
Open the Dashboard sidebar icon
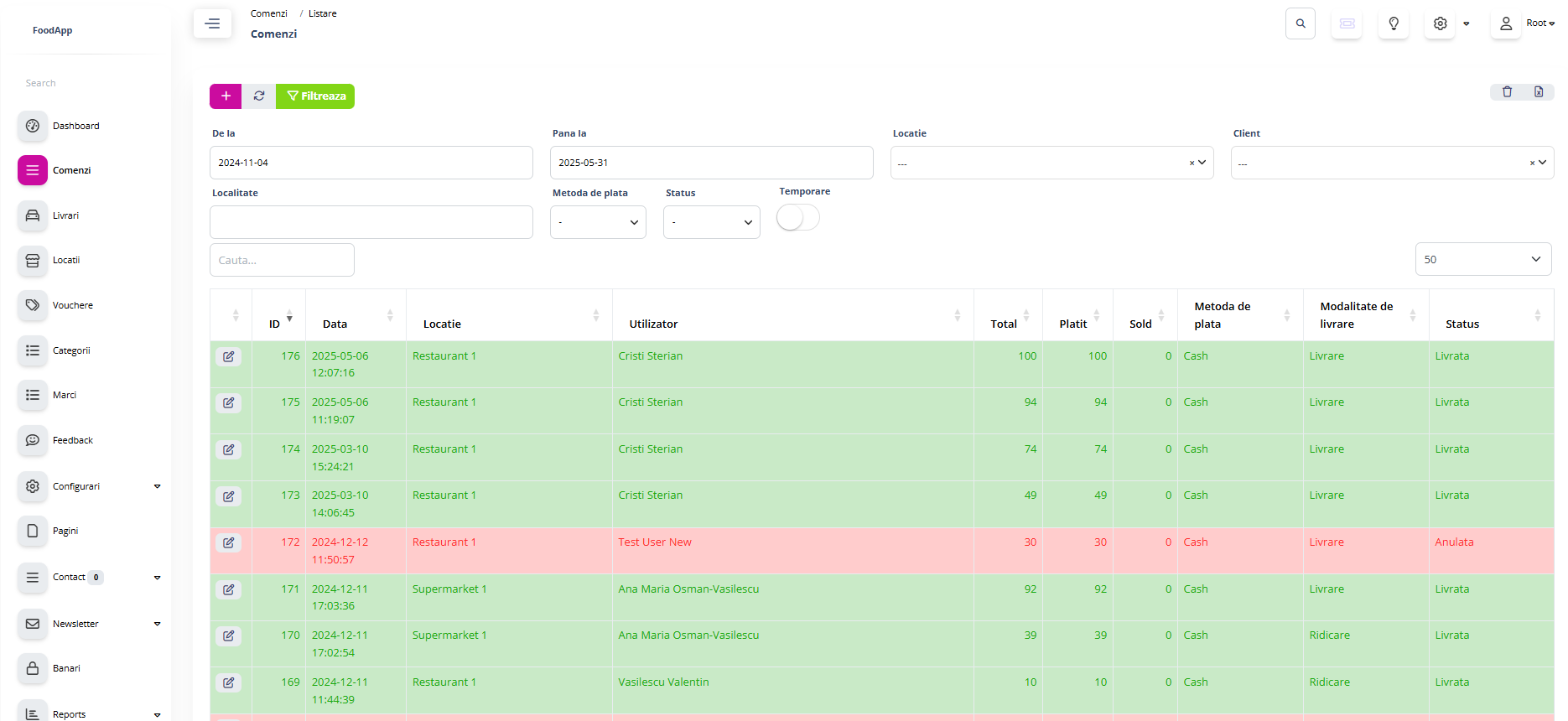[33, 126]
